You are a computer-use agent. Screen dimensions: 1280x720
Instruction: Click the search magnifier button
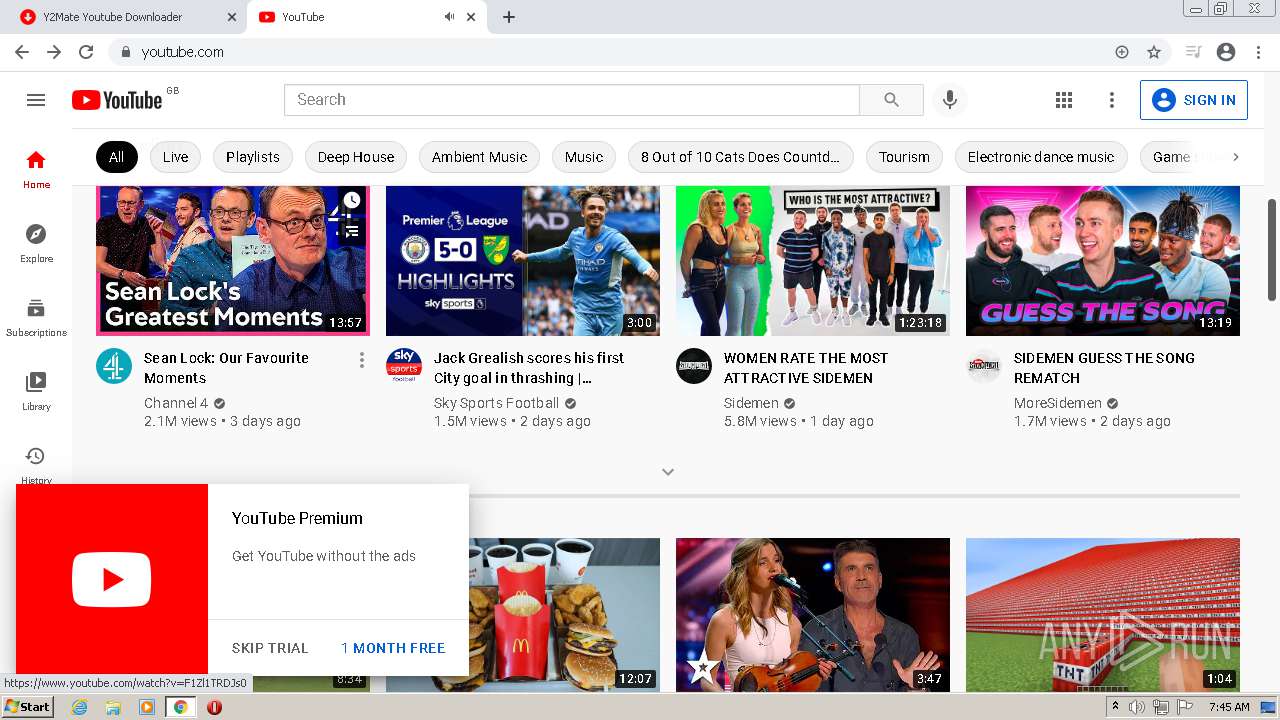(891, 100)
